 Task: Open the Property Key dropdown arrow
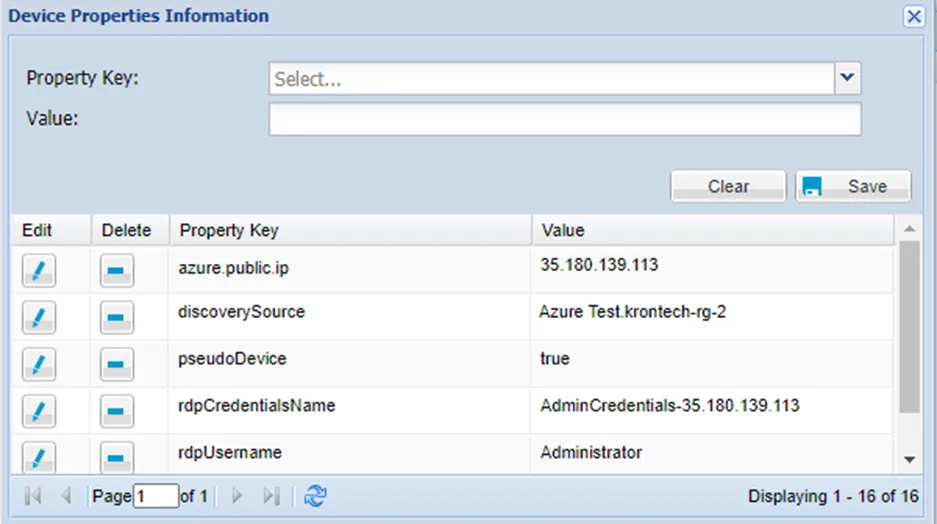847,78
